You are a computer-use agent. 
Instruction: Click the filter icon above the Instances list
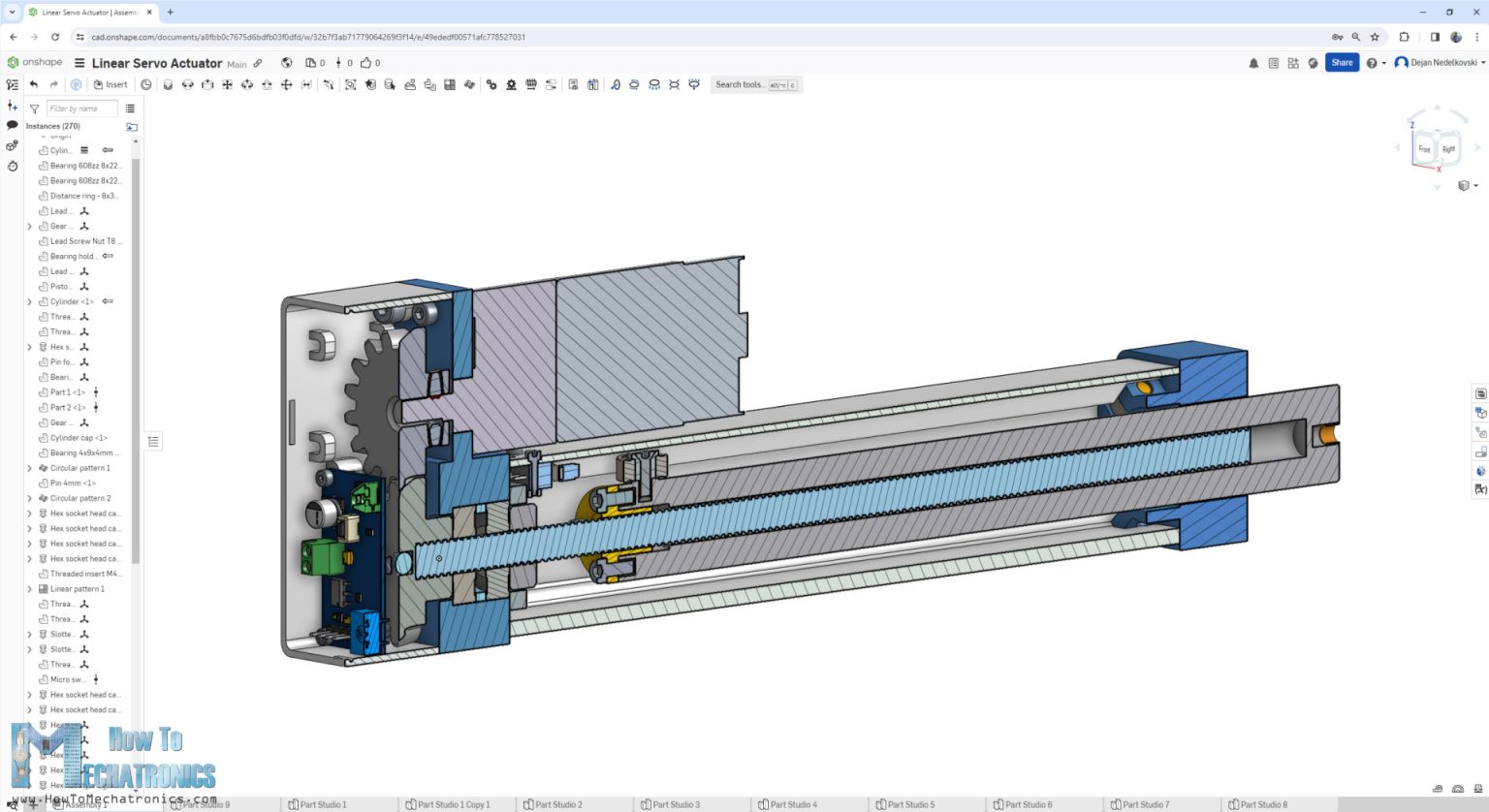(35, 109)
